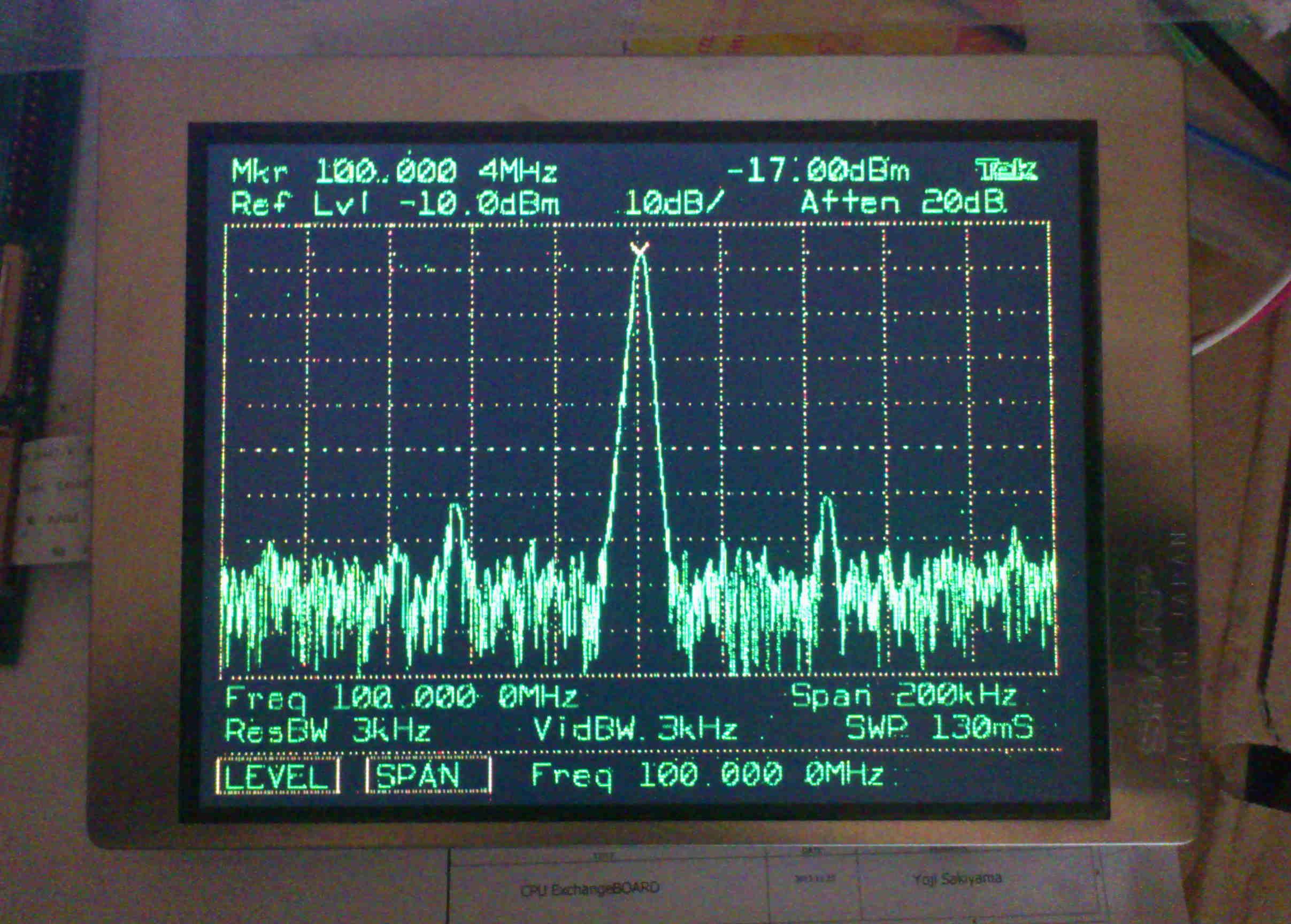Click the Tek logo icon
Image resolution: width=1291 pixels, height=924 pixels.
tap(1008, 169)
